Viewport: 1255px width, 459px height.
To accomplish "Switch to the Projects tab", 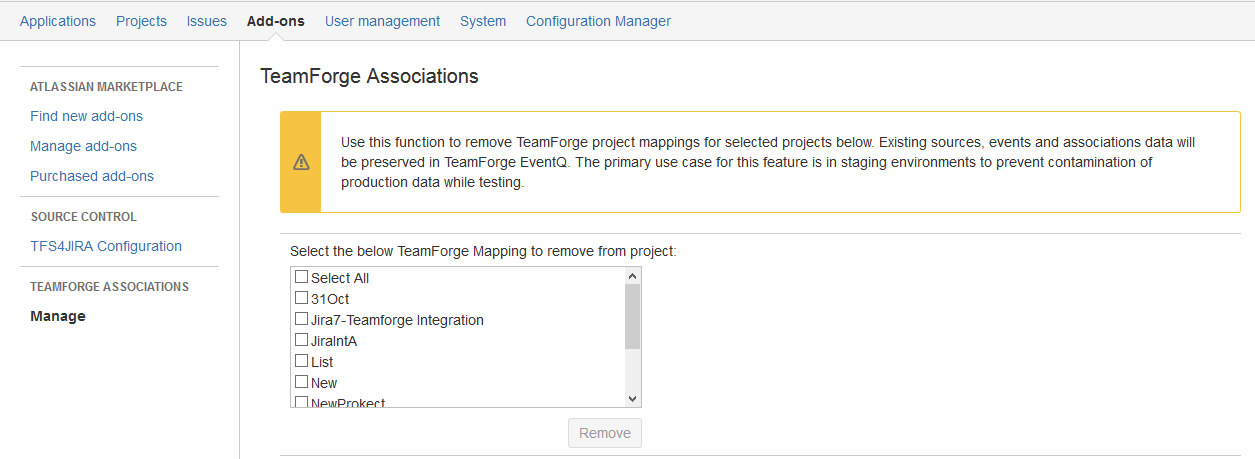I will (141, 21).
